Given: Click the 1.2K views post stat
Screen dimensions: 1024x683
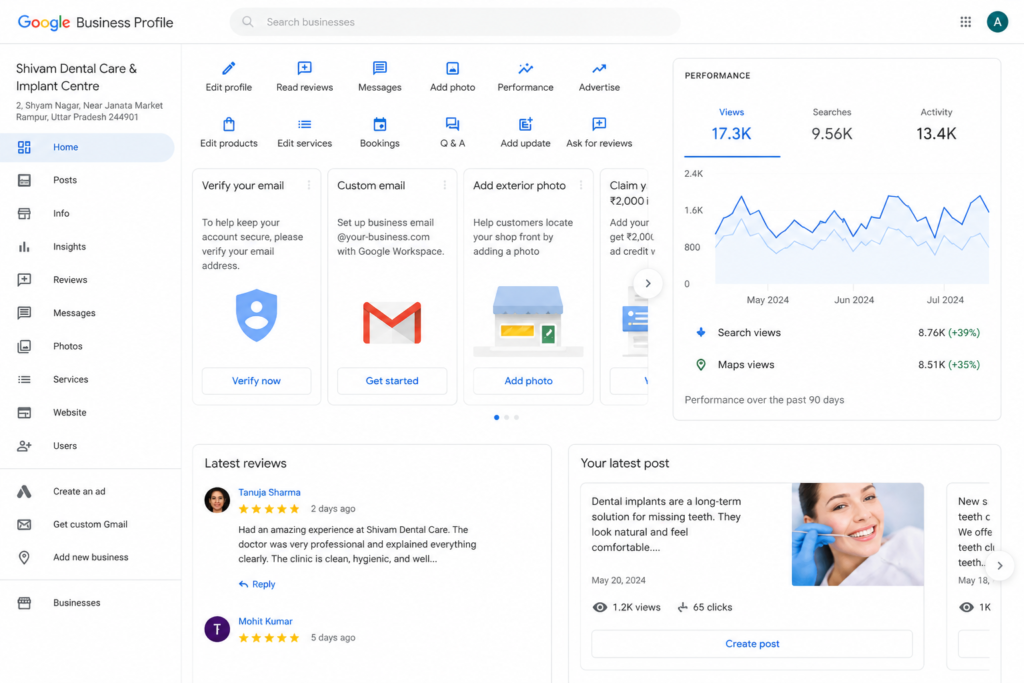Looking at the screenshot, I should point(626,607).
